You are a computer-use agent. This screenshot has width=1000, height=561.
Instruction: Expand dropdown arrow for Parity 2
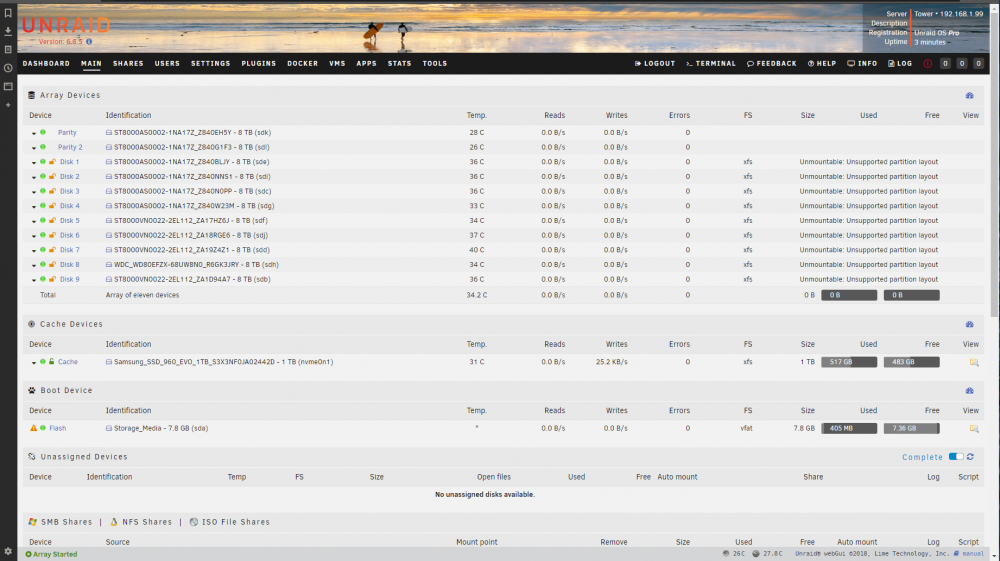(x=34, y=148)
